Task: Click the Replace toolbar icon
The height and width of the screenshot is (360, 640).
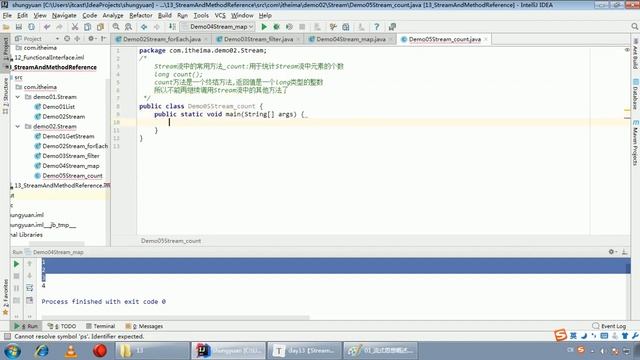Action: point(129,27)
